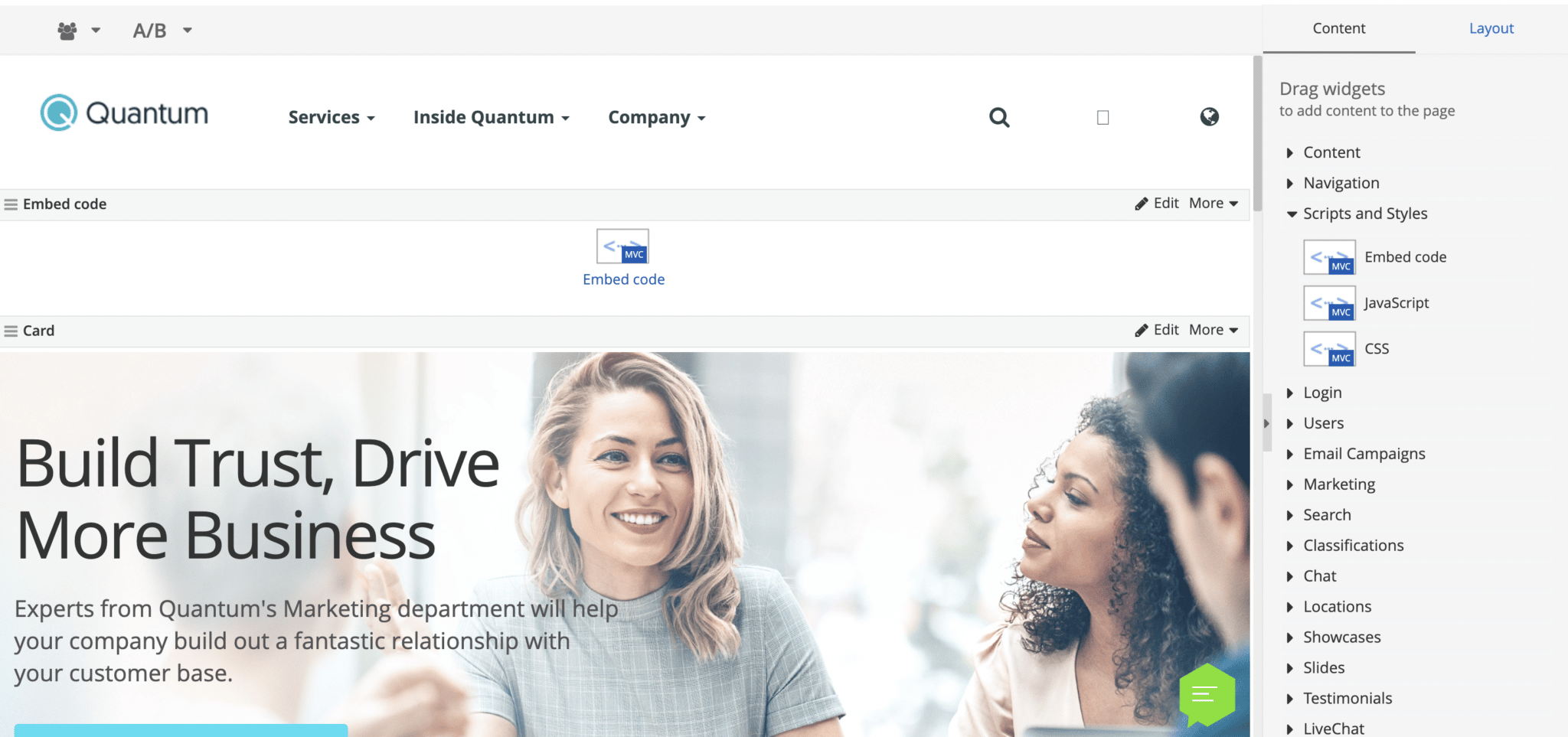The image size is (1568, 737).
Task: Click the sidebar collapse handle arrow
Action: (x=1266, y=423)
